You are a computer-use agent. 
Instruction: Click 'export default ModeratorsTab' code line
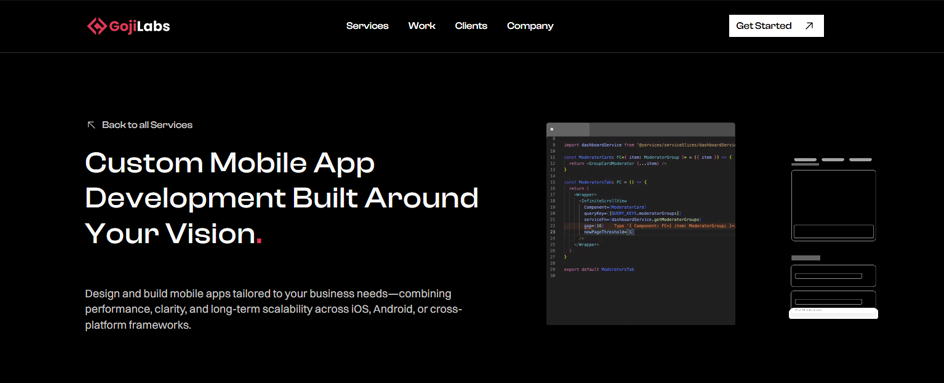pyautogui.click(x=599, y=269)
